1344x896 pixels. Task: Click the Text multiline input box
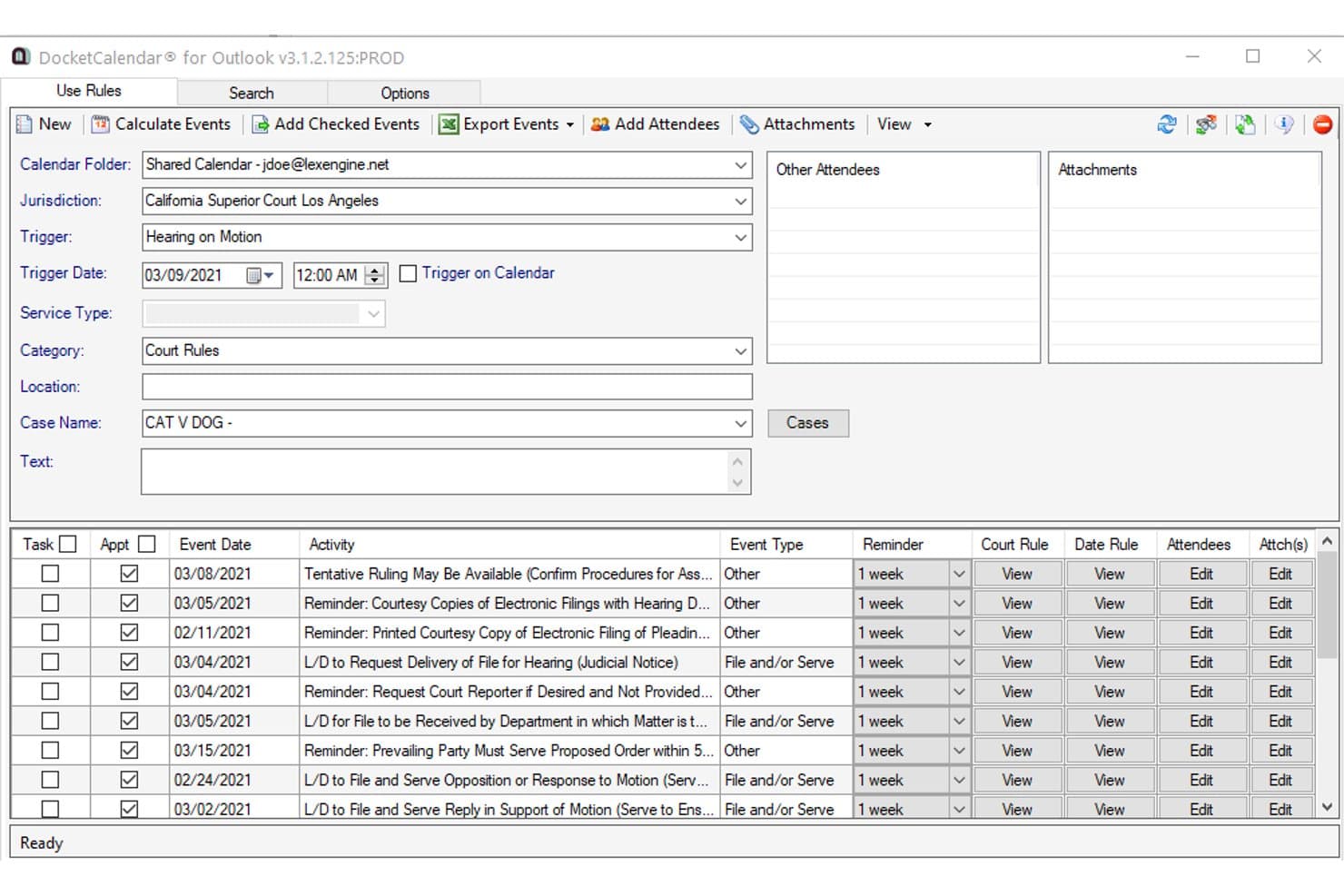pos(446,472)
